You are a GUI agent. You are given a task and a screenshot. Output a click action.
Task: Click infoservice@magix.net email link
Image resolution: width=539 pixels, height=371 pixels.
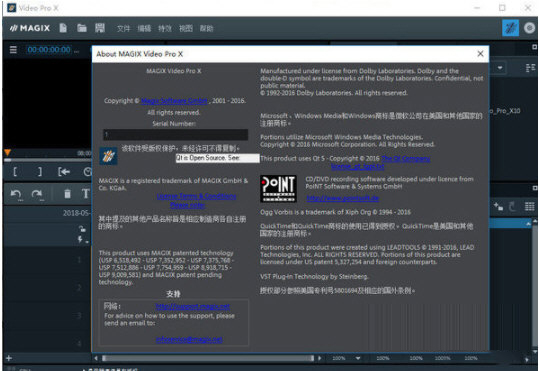(189, 339)
